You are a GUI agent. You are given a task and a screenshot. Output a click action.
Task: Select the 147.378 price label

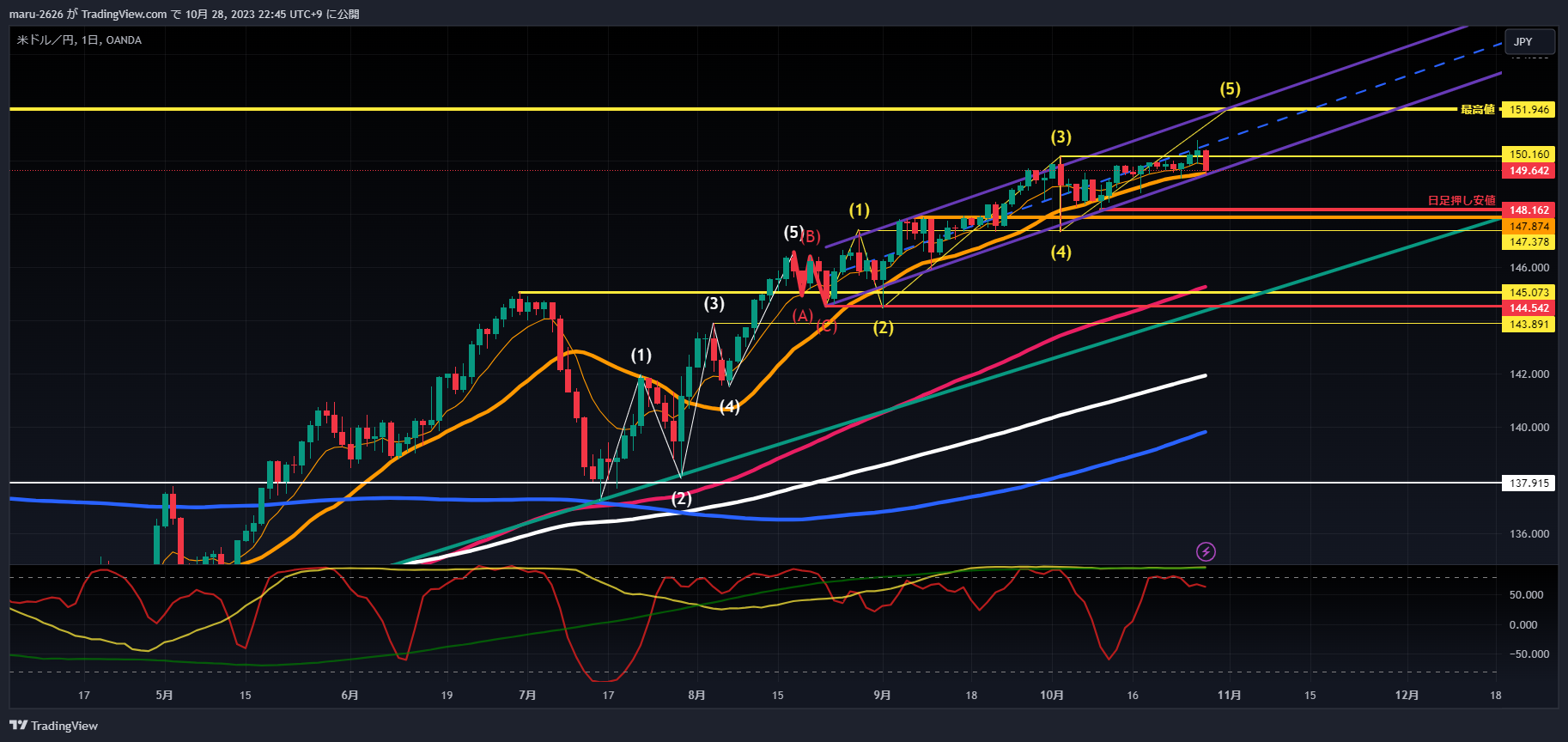[1529, 242]
